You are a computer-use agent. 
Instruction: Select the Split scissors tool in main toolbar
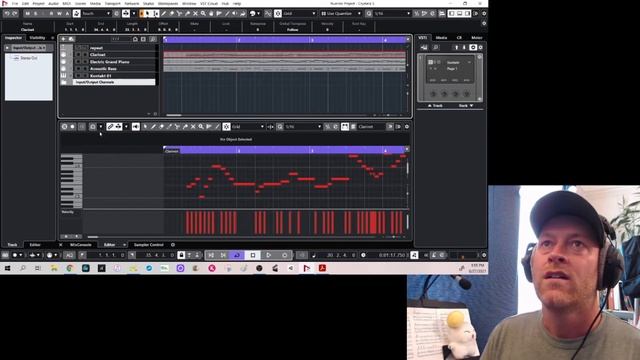[x=180, y=13]
